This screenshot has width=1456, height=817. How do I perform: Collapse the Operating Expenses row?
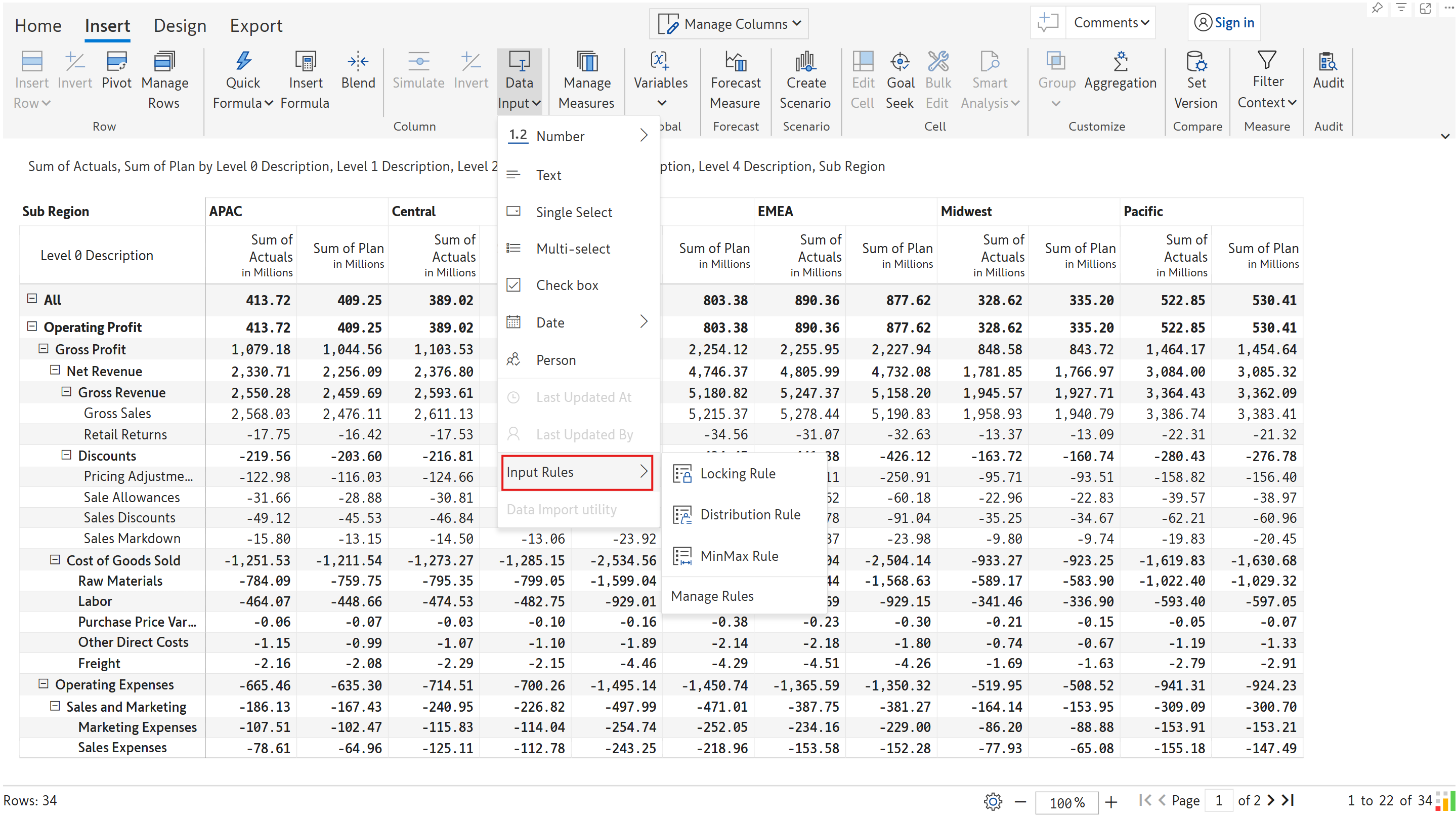point(44,684)
